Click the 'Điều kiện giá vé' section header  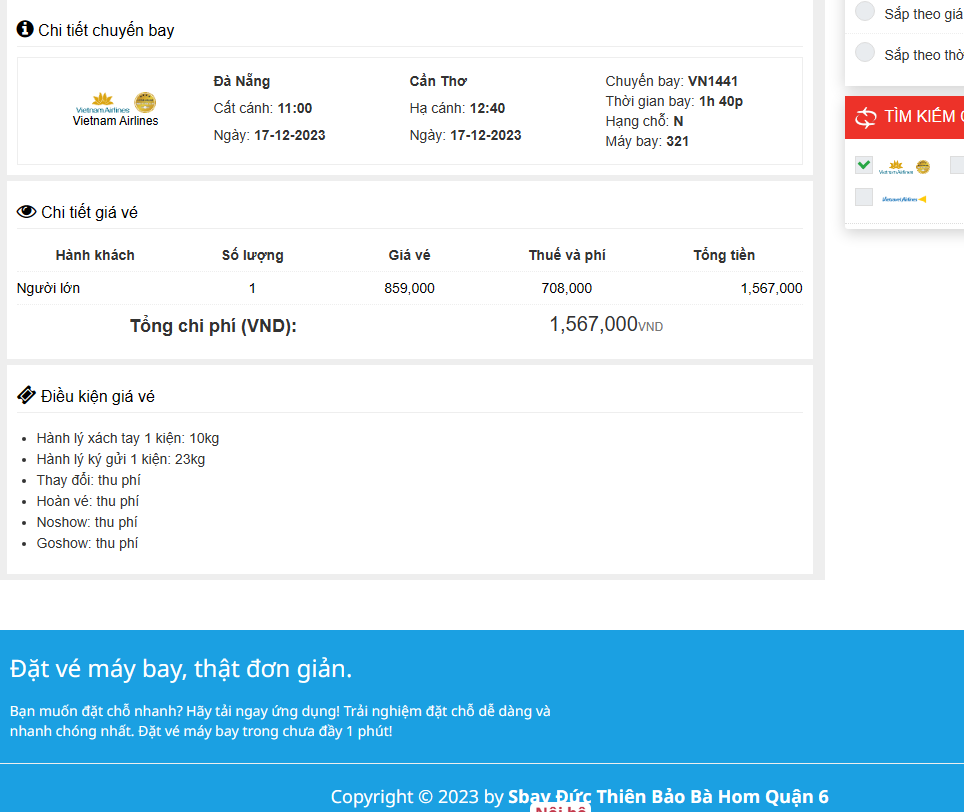click(98, 396)
